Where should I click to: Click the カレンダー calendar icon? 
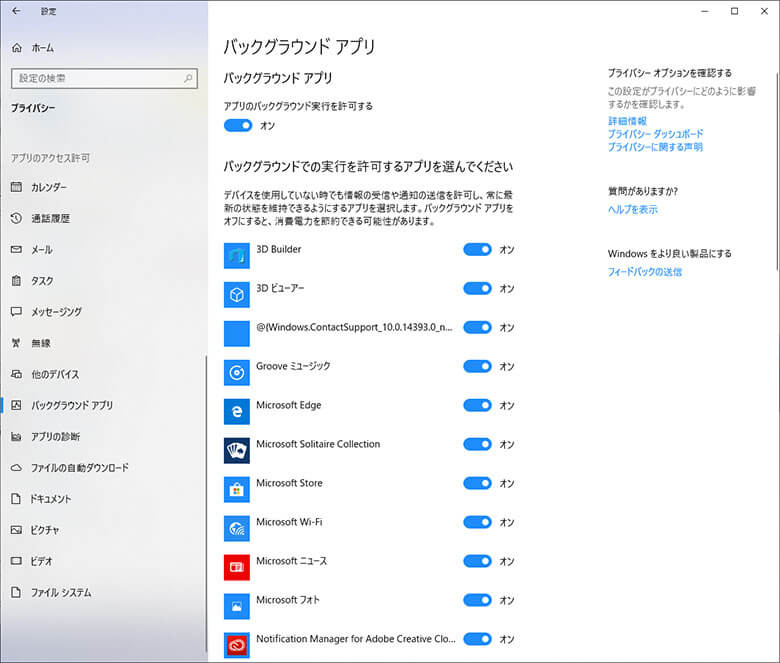pyautogui.click(x=16, y=187)
